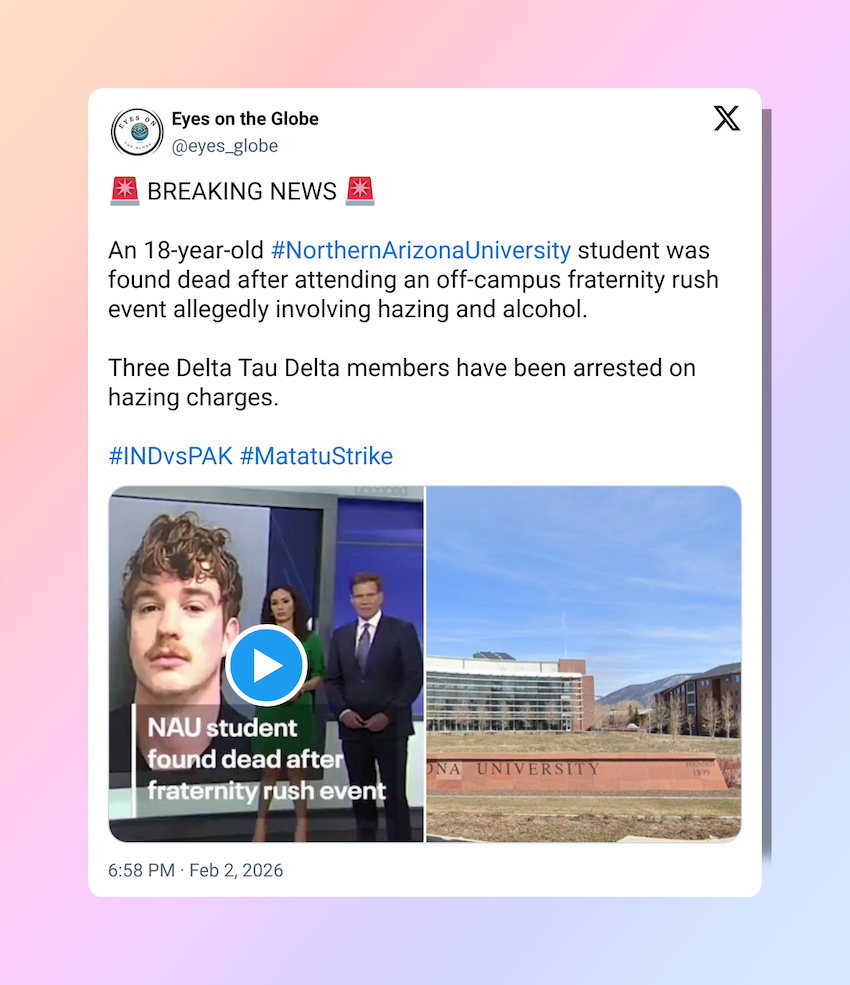This screenshot has width=850, height=985.
Task: Open the Eyes on the Globe profile avatar
Action: tap(137, 132)
